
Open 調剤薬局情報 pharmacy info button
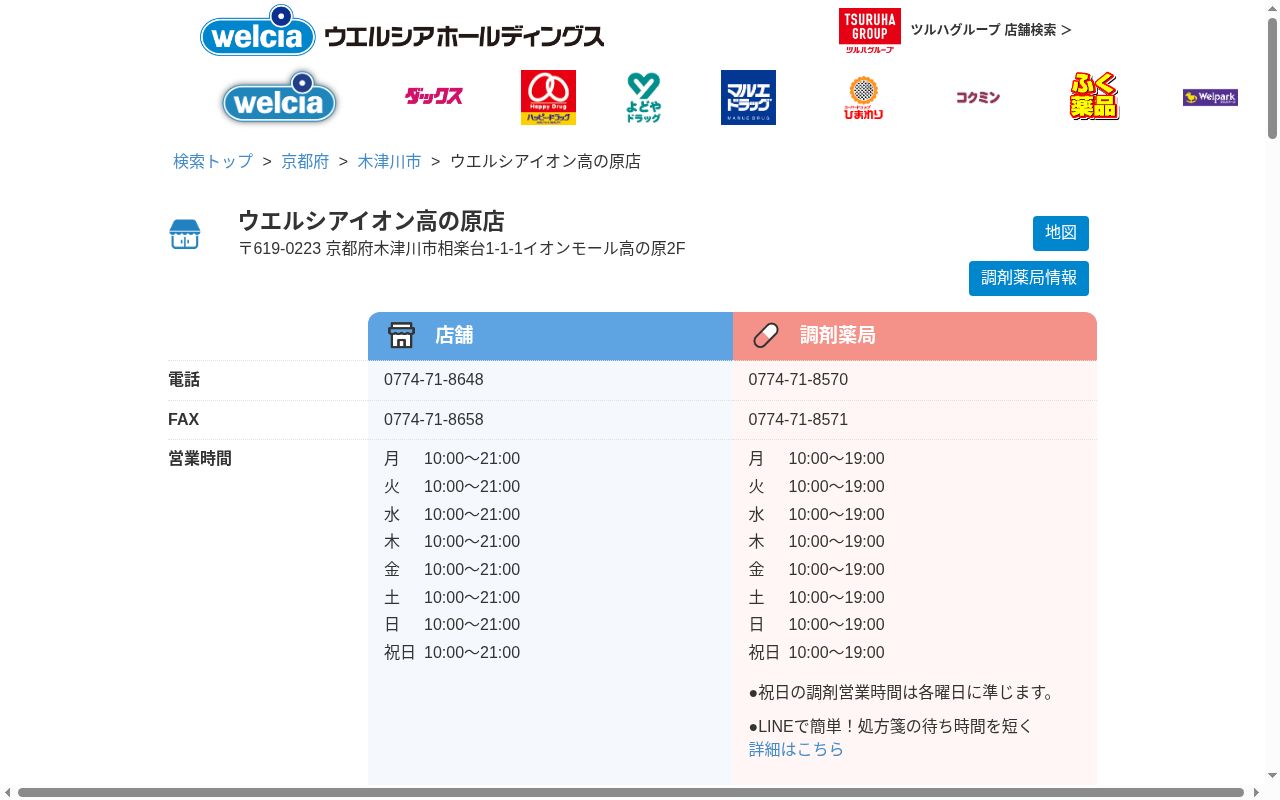[x=1029, y=278]
